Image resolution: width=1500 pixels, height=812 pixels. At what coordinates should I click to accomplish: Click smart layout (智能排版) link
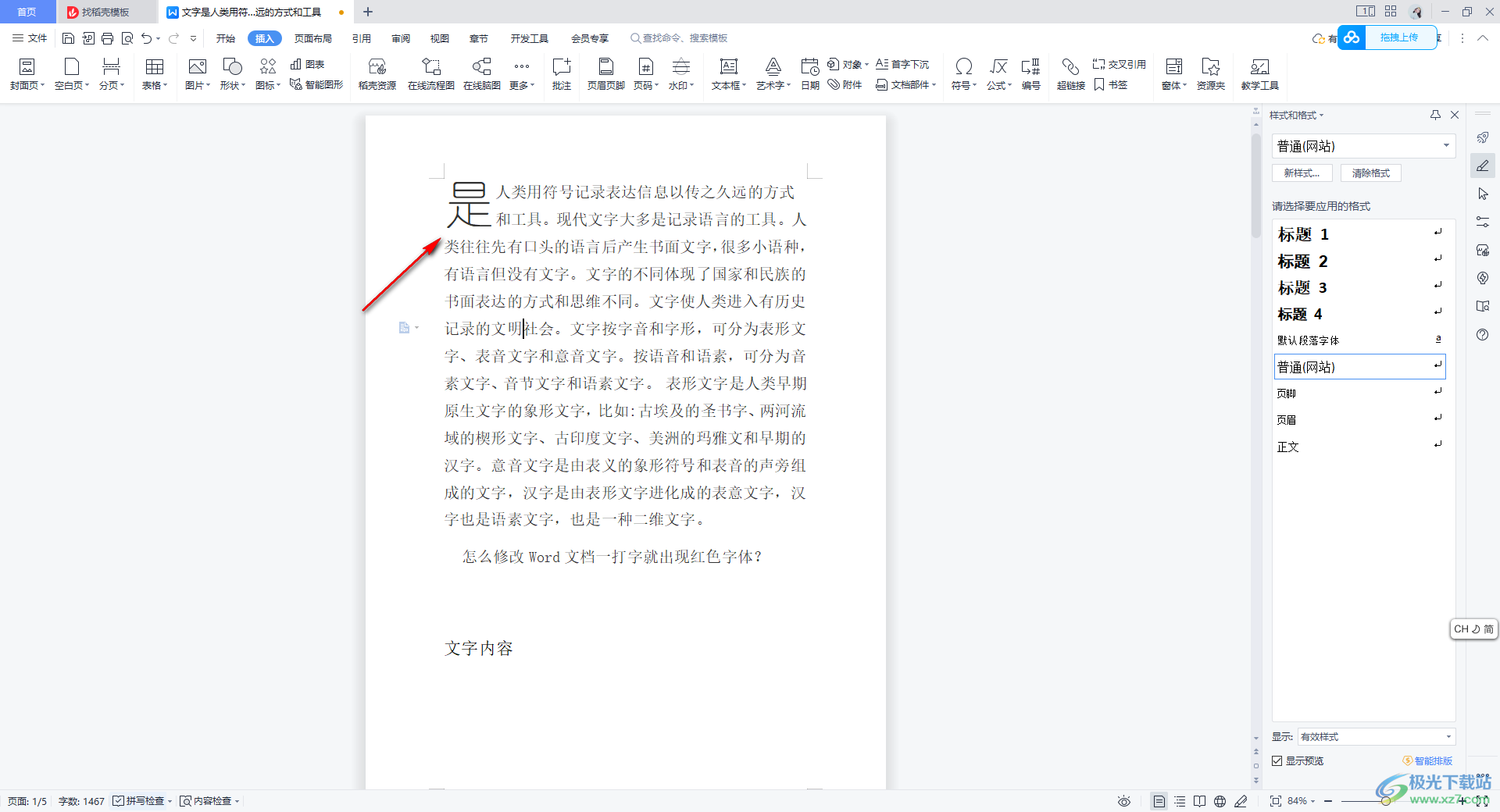pos(1428,760)
